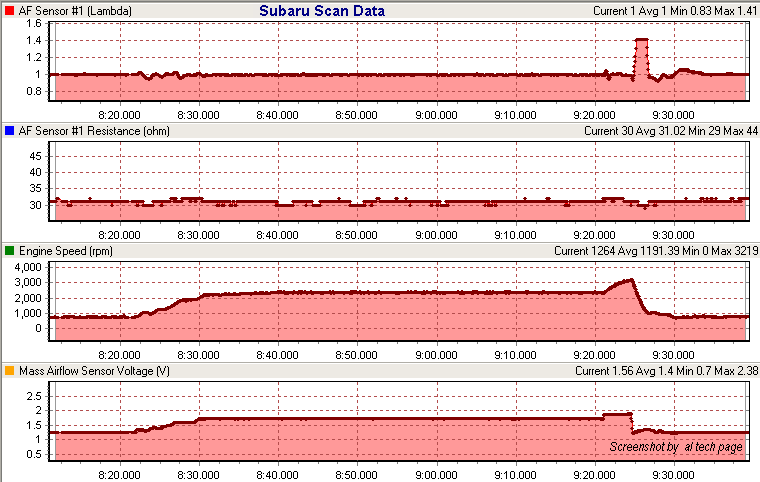Click the 9:00.000 time label under Lambda graph

coord(436,113)
